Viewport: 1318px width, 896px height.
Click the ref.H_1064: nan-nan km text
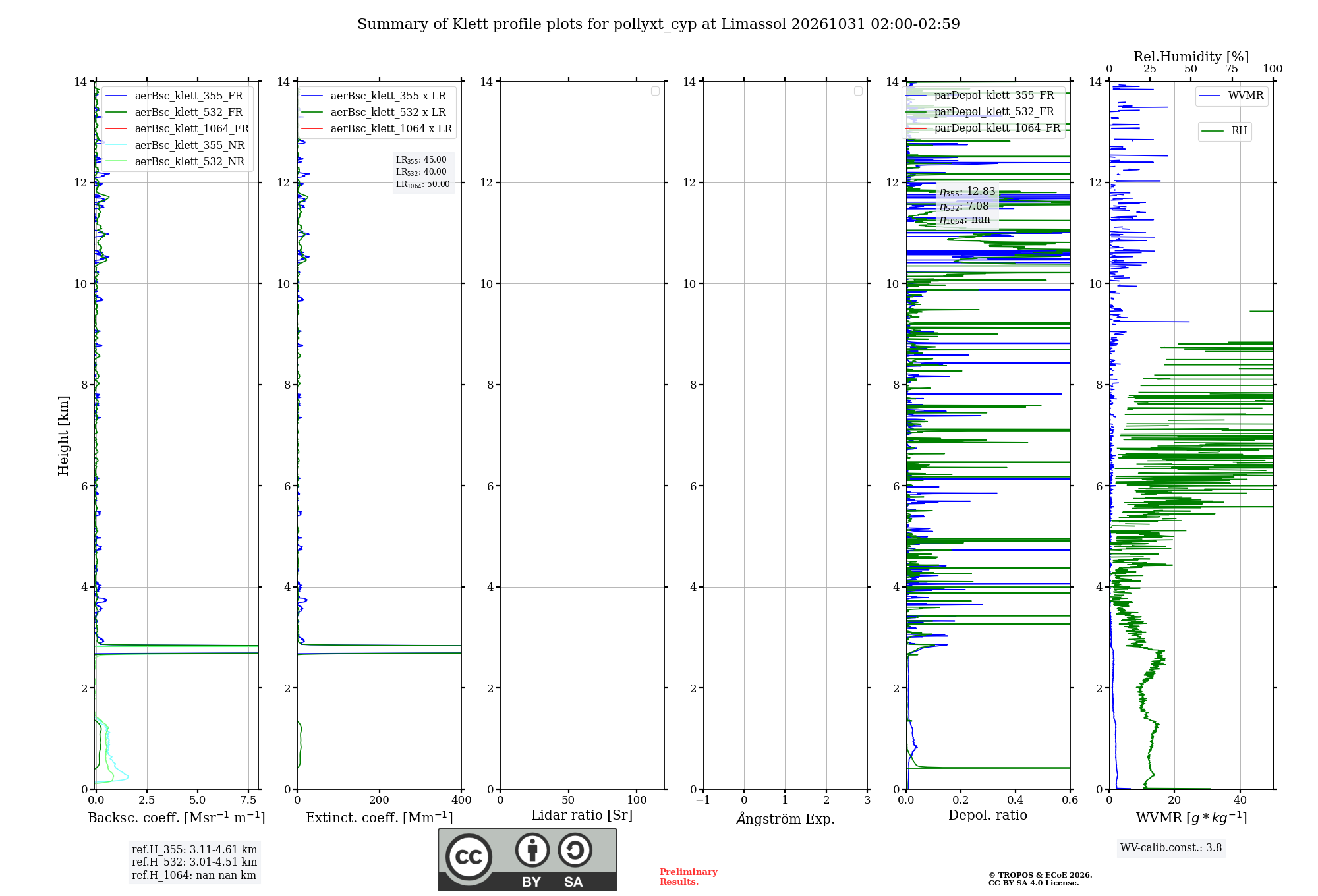pos(194,876)
